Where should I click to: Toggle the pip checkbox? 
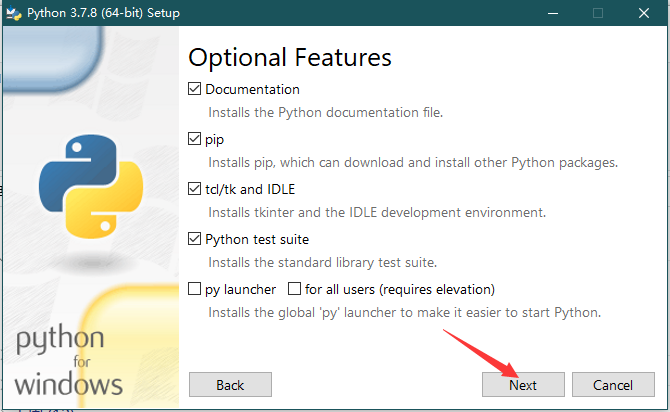[194, 139]
